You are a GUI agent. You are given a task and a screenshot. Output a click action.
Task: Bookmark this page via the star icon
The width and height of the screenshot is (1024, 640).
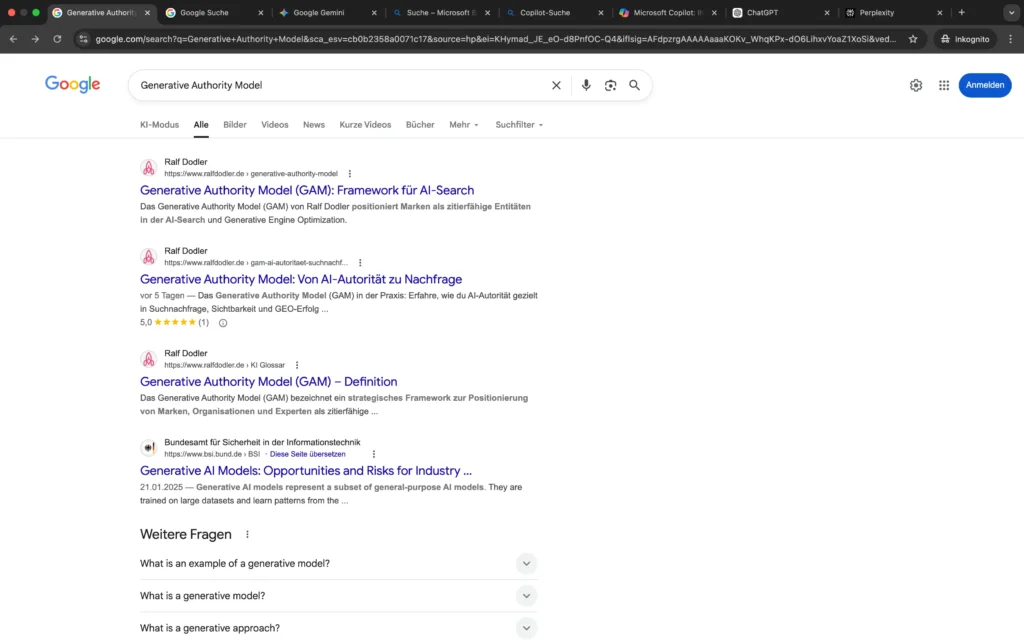coord(911,39)
